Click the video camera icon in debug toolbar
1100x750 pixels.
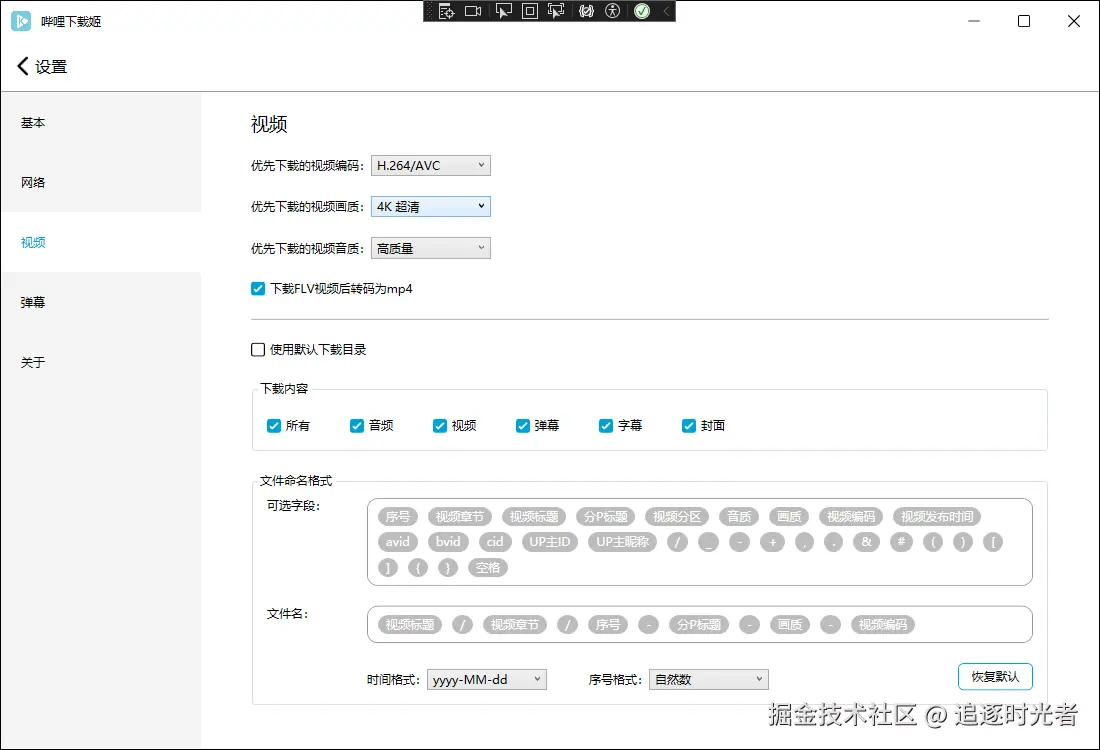(x=473, y=11)
